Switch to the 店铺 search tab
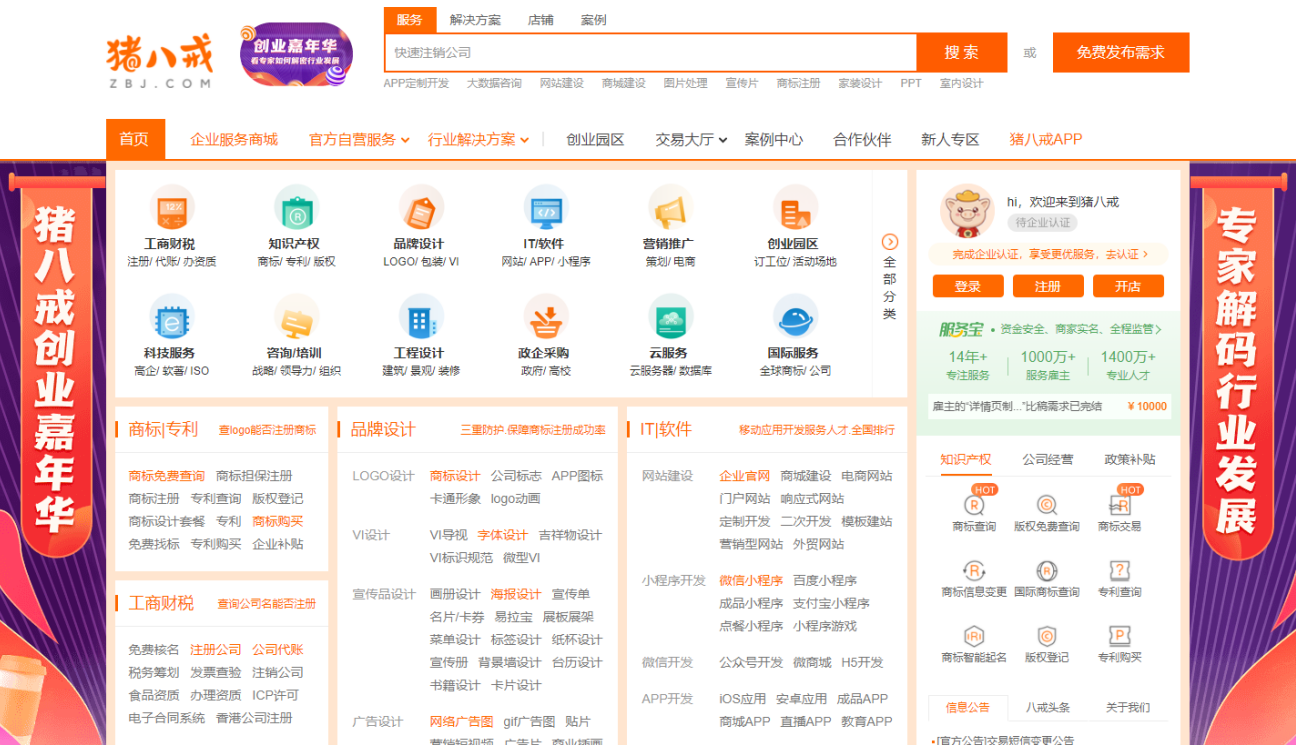The image size is (1296, 745). pos(541,20)
